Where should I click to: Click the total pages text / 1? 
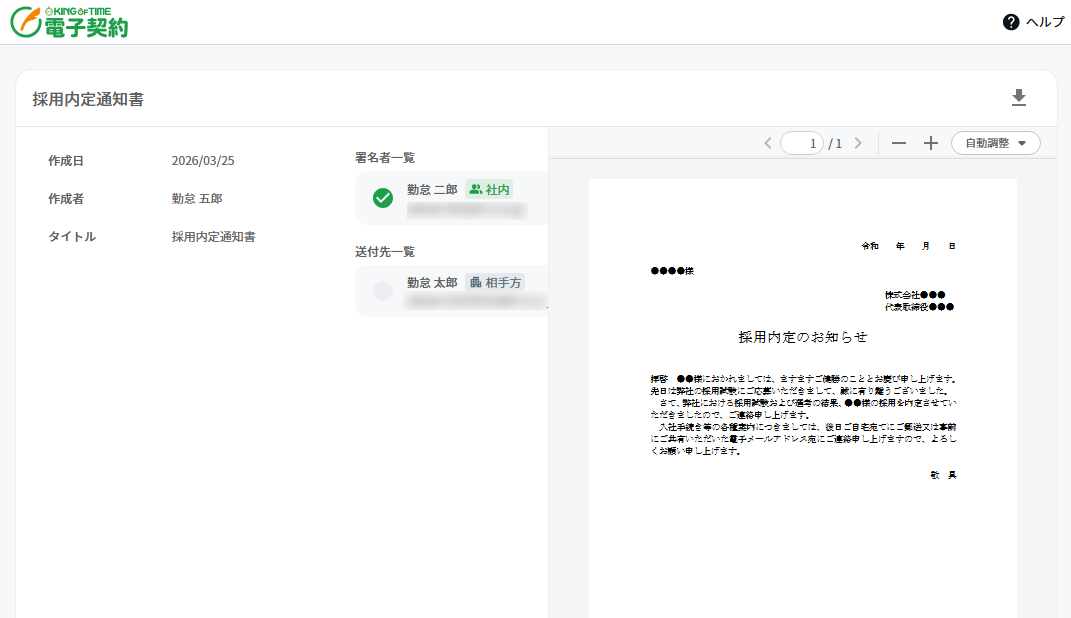(835, 143)
